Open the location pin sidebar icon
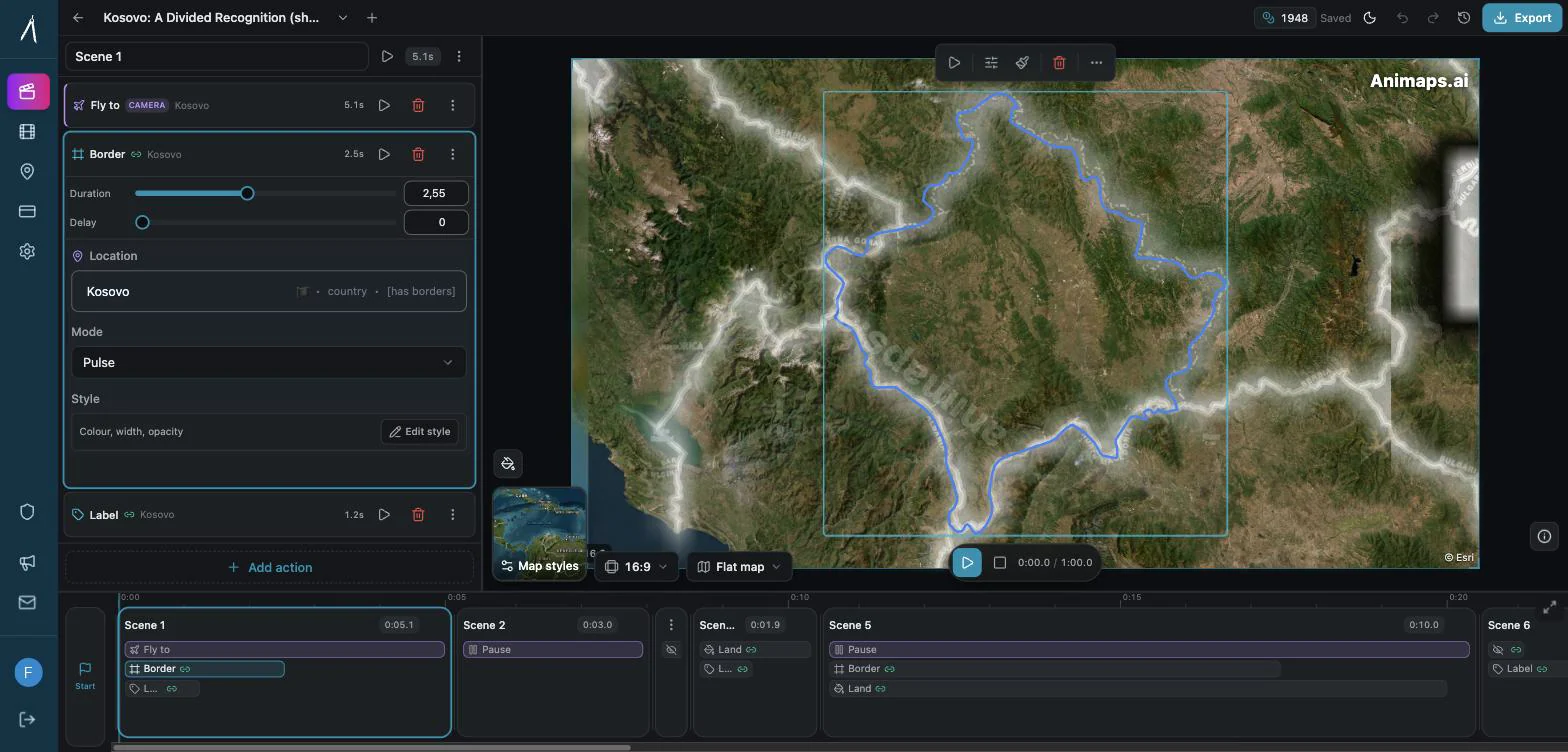This screenshot has height=752, width=1568. [28, 171]
